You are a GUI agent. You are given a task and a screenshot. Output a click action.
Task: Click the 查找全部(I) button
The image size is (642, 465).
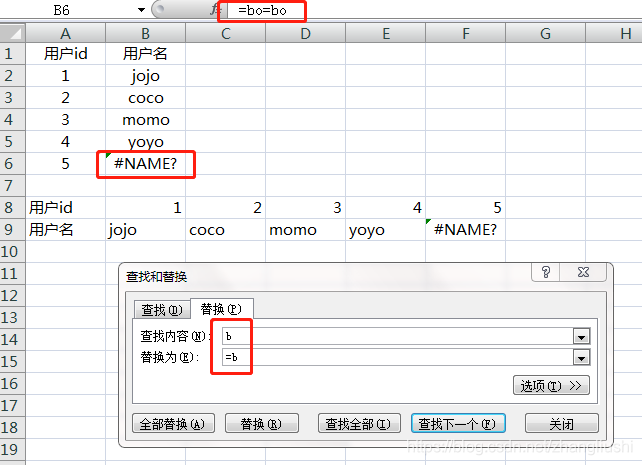point(359,423)
